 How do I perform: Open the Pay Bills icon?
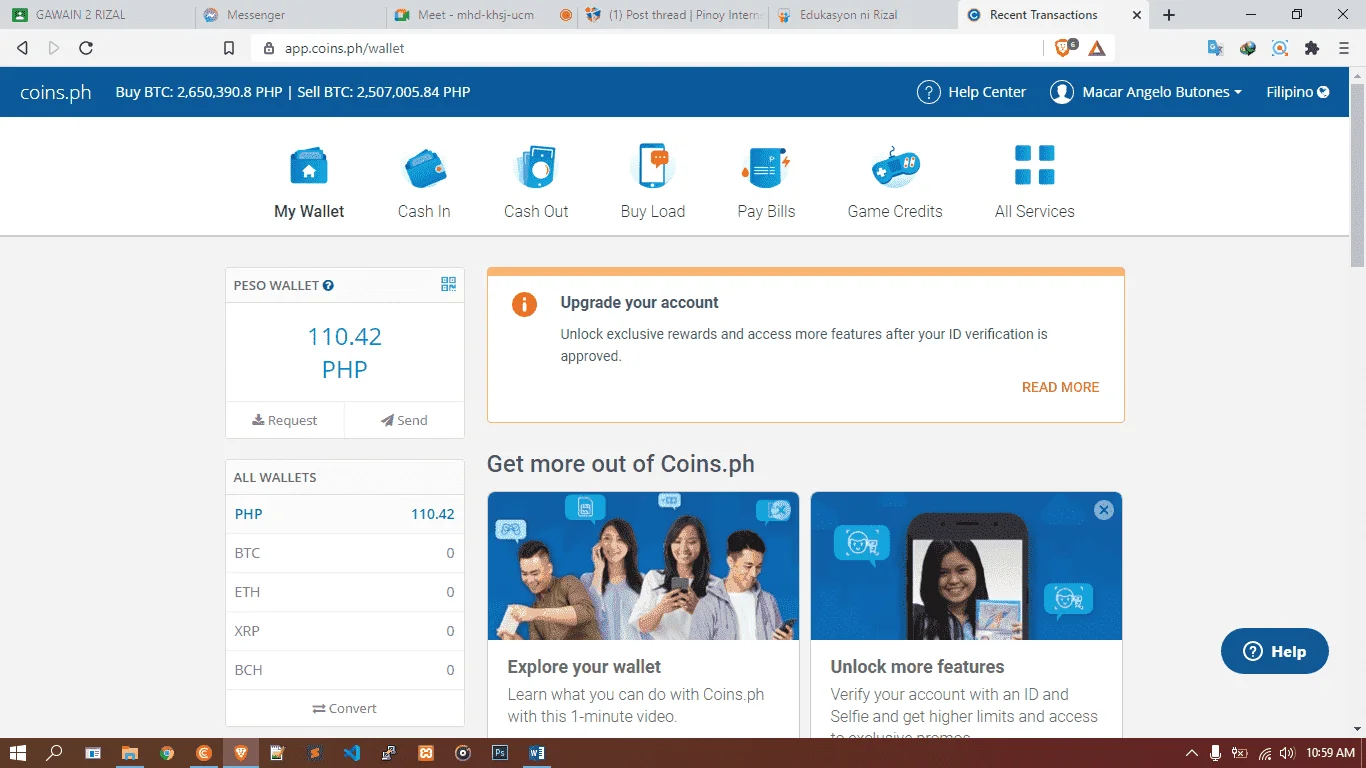(766, 167)
